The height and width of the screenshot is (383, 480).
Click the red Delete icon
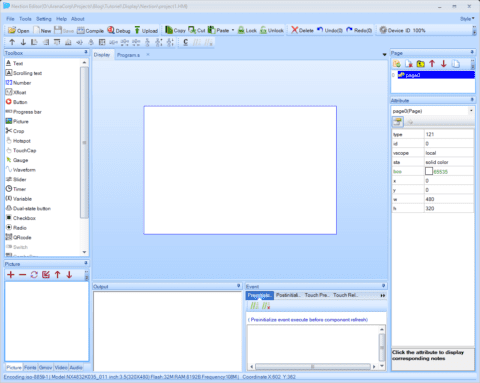pyautogui.click(x=302, y=30)
